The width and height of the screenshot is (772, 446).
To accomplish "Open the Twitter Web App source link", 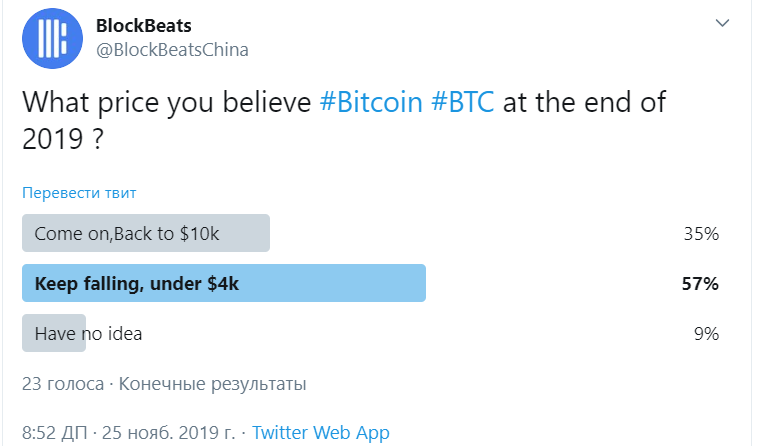I will click(x=321, y=433).
